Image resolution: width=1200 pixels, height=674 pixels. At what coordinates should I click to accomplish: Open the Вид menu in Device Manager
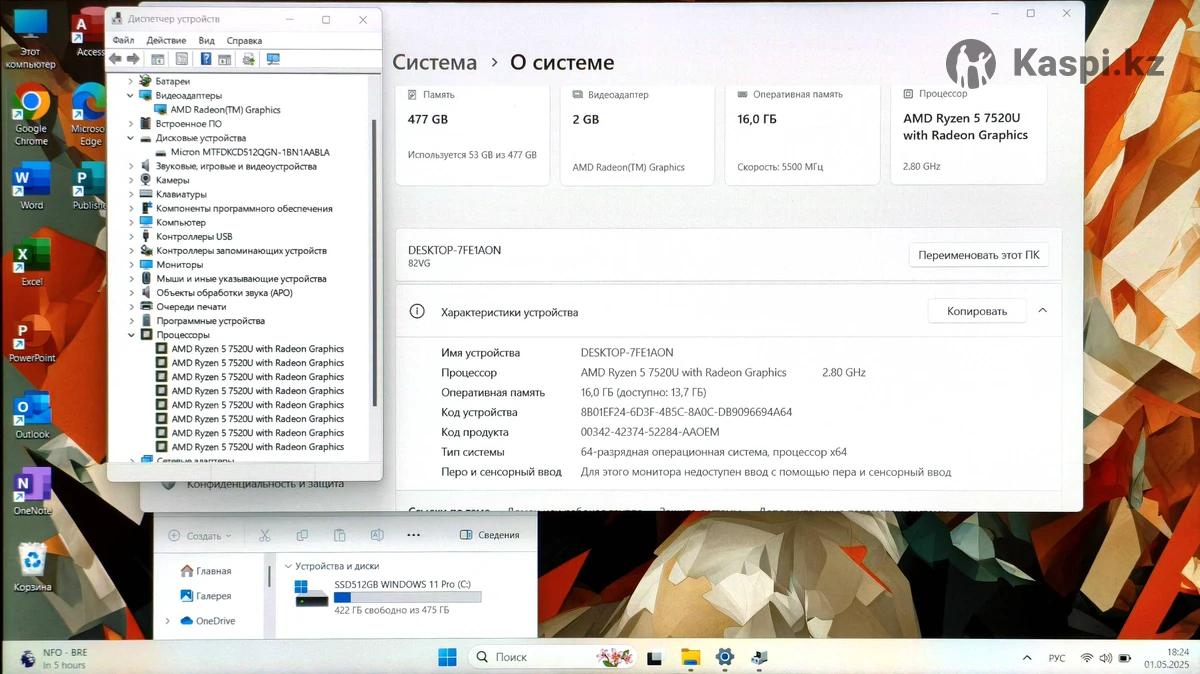tap(206, 41)
